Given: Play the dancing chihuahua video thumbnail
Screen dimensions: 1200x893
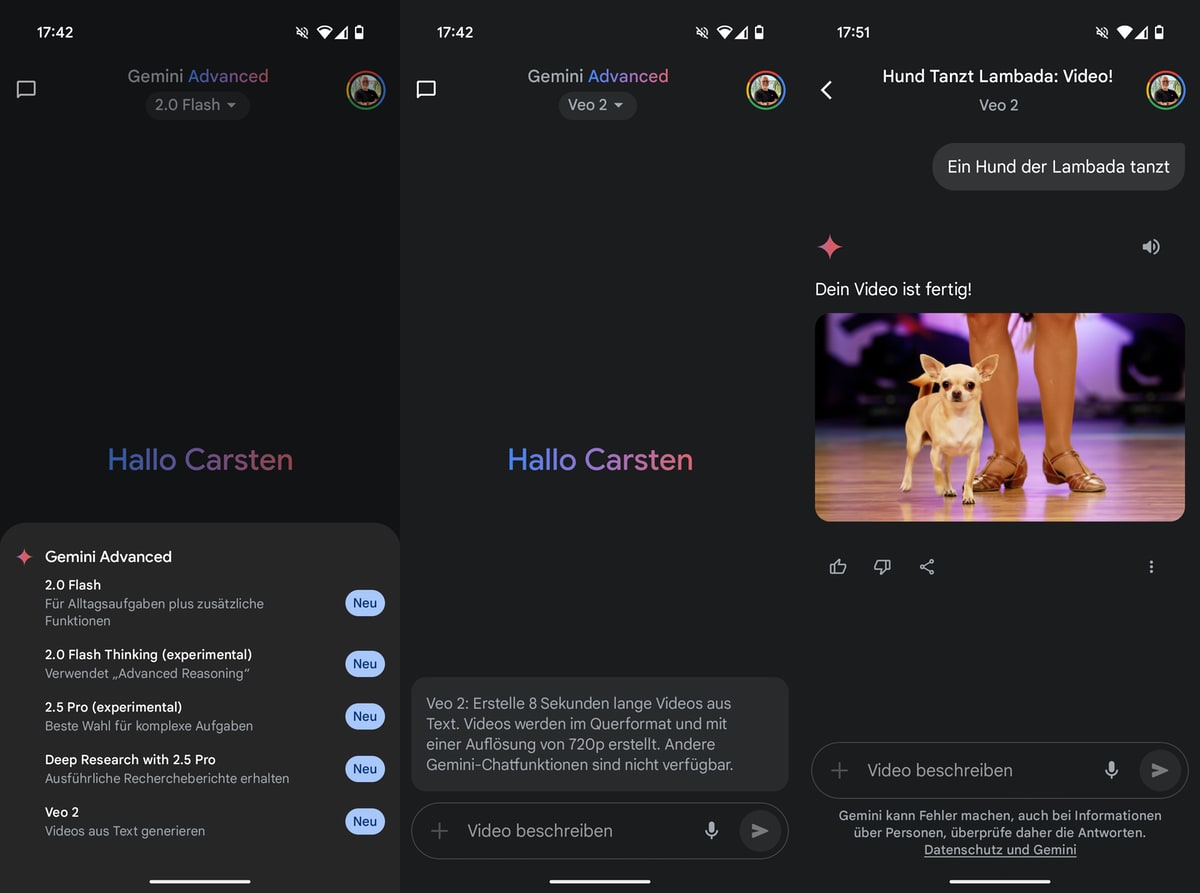Looking at the screenshot, I should [999, 417].
